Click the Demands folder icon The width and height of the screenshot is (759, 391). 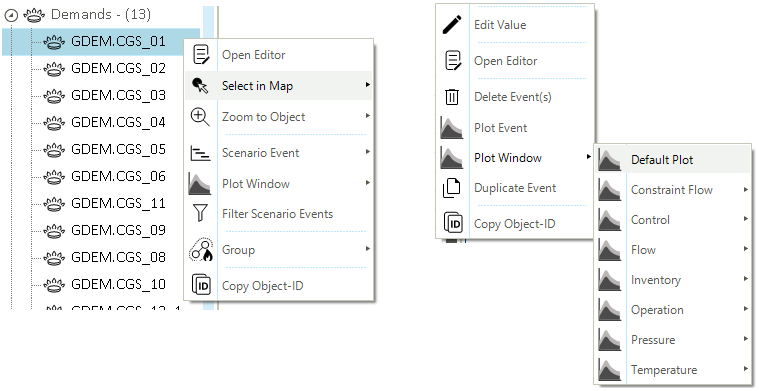click(34, 15)
